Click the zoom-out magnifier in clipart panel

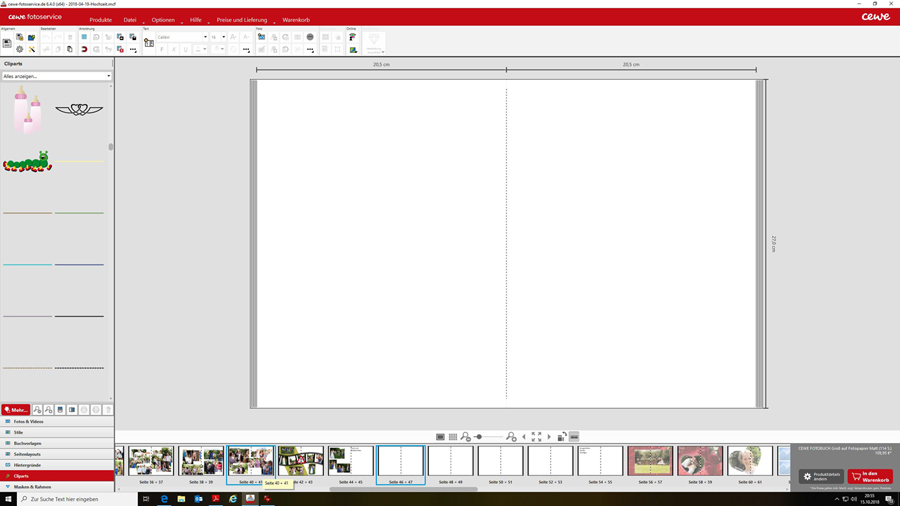pos(37,410)
